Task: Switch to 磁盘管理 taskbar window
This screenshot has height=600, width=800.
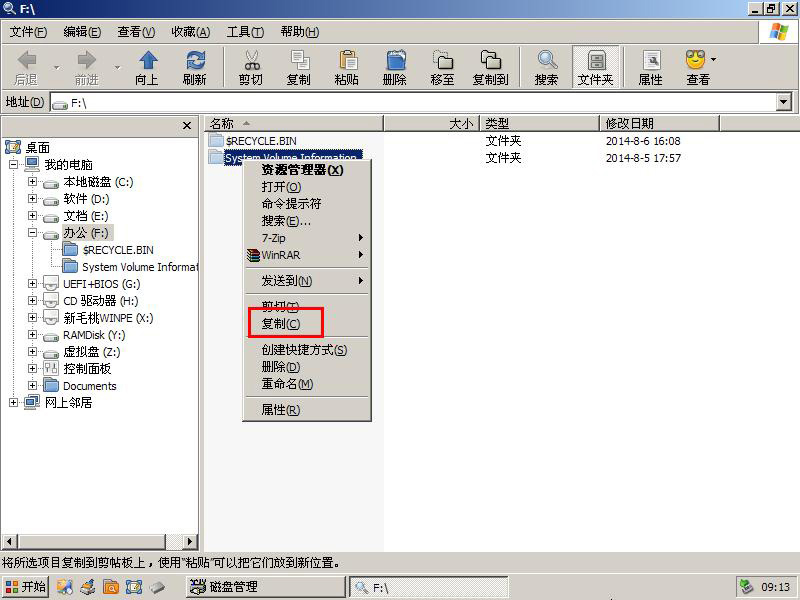Action: coord(265,587)
